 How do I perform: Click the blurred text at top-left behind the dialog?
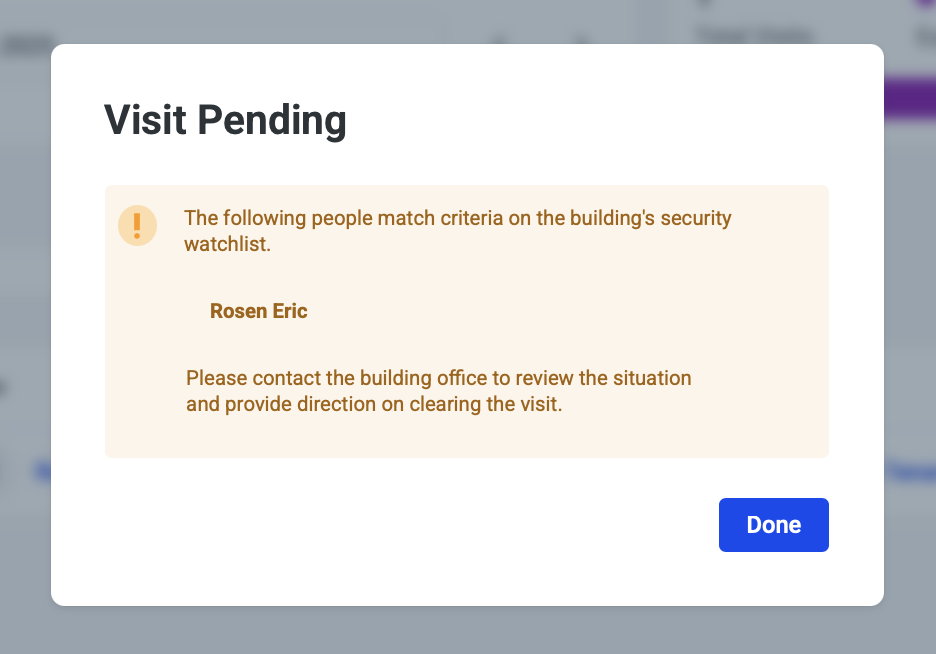[30, 45]
